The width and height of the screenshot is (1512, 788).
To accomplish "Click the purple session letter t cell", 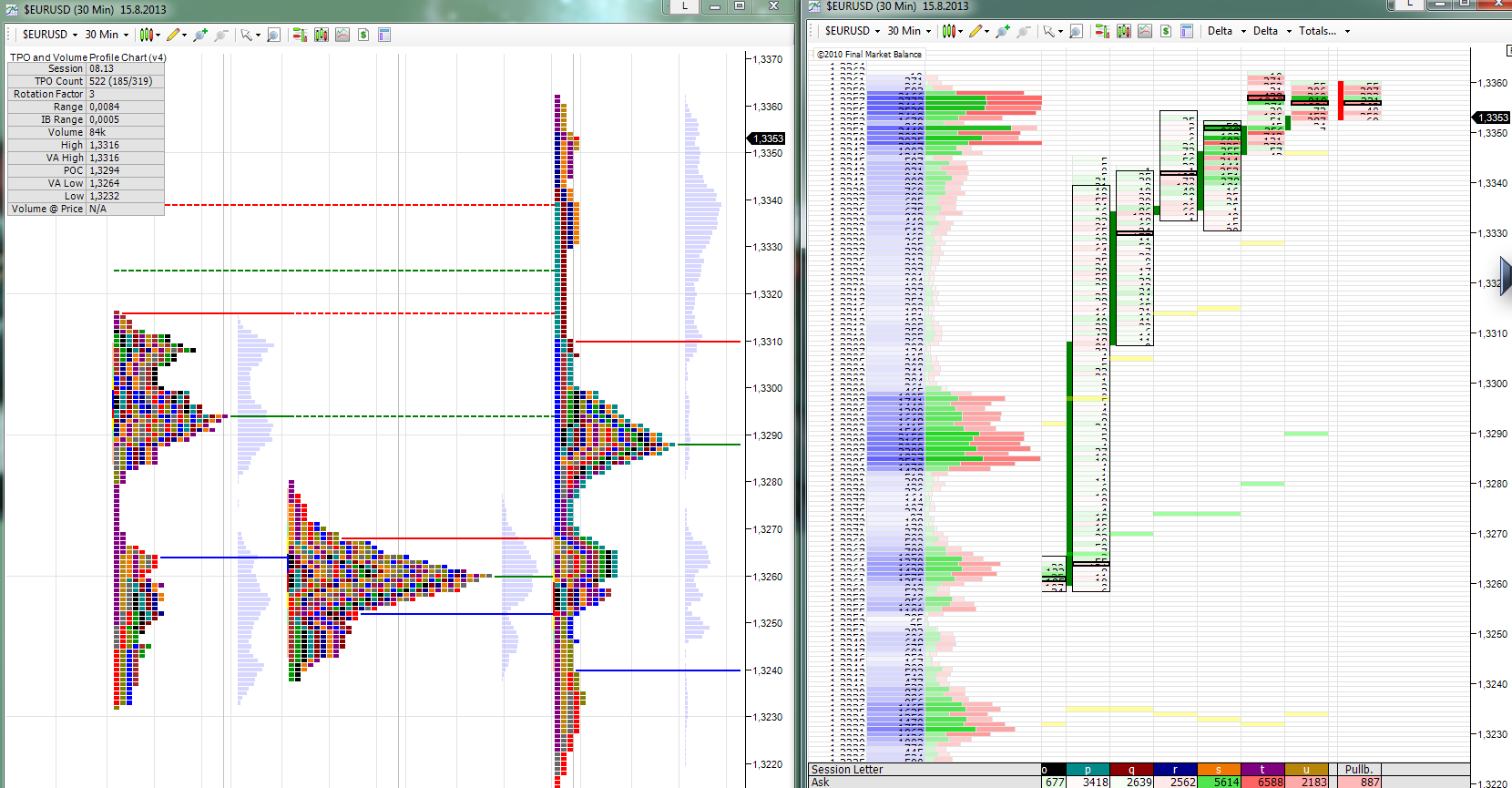I will tap(1262, 770).
